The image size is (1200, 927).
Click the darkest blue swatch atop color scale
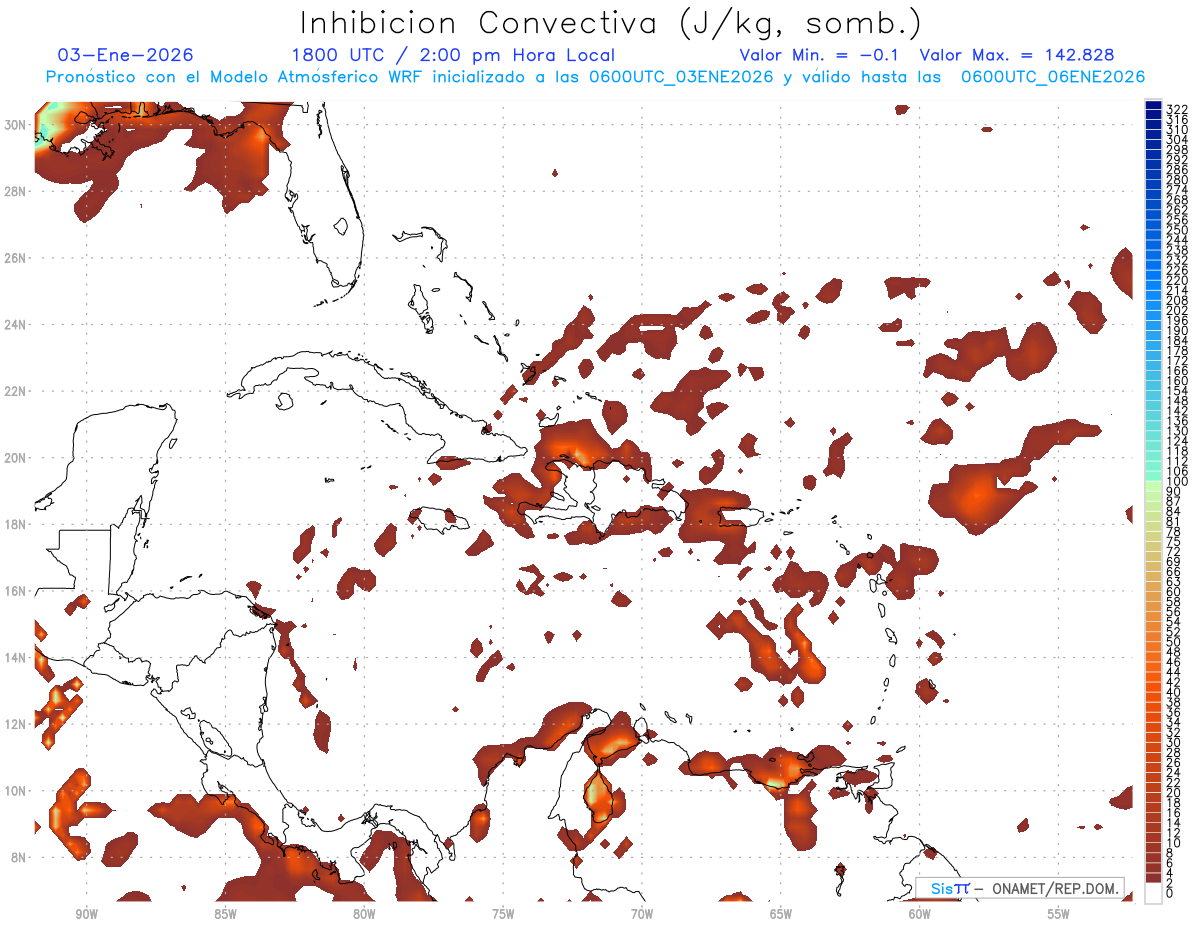coord(1153,106)
